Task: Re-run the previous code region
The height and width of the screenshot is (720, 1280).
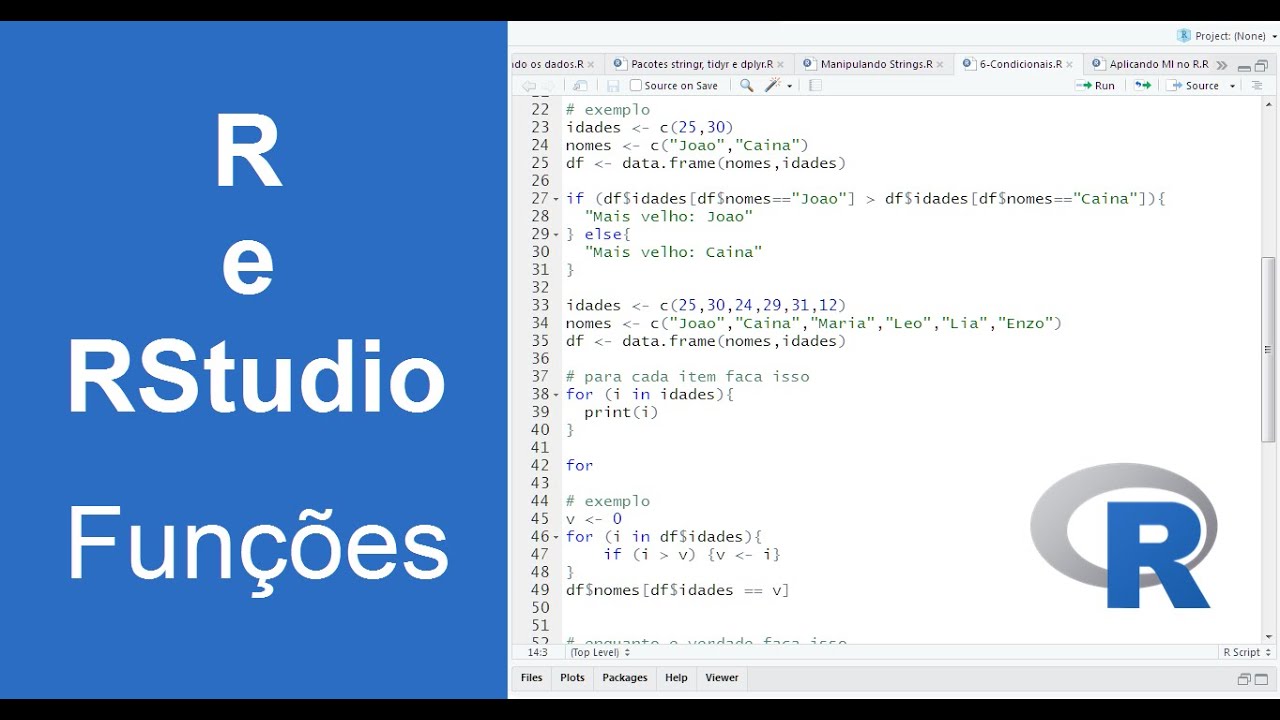Action: (x=1142, y=86)
